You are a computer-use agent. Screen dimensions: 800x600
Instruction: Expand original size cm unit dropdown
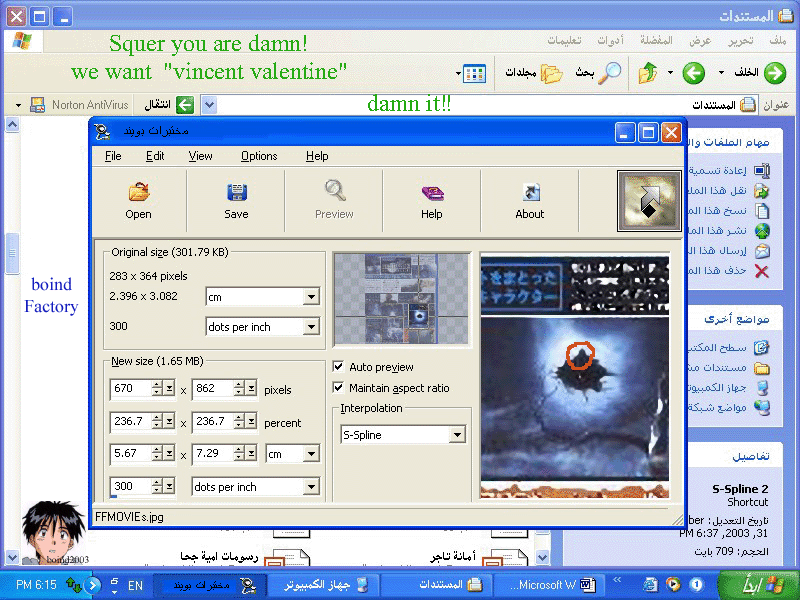311,296
